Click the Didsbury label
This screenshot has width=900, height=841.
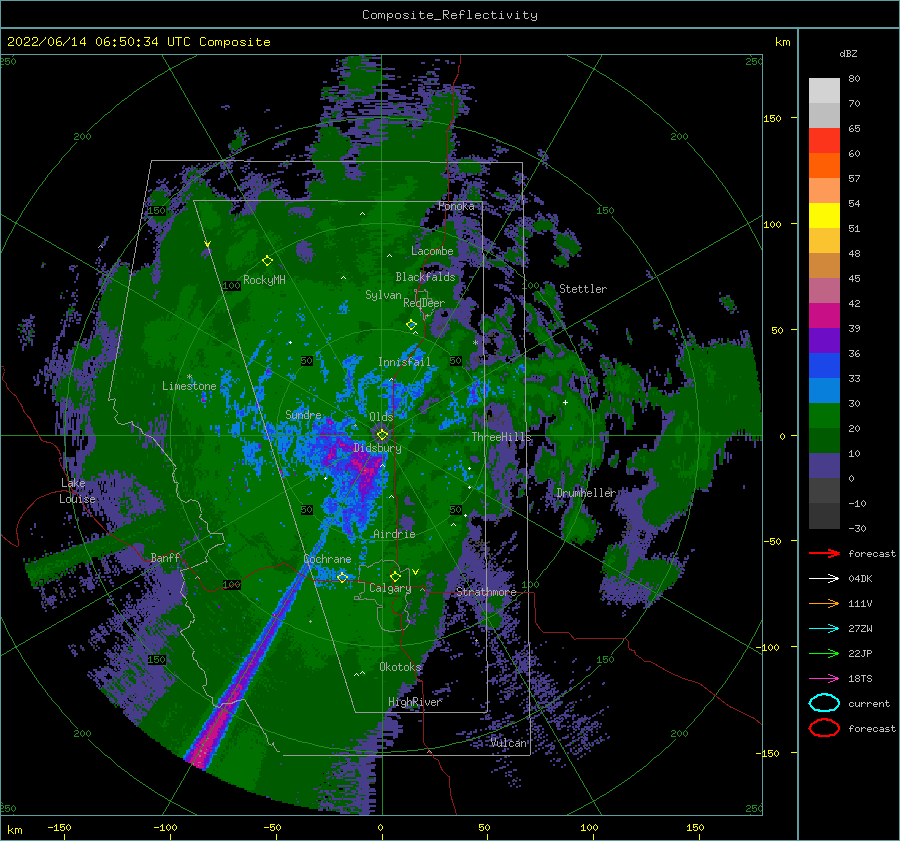377,448
